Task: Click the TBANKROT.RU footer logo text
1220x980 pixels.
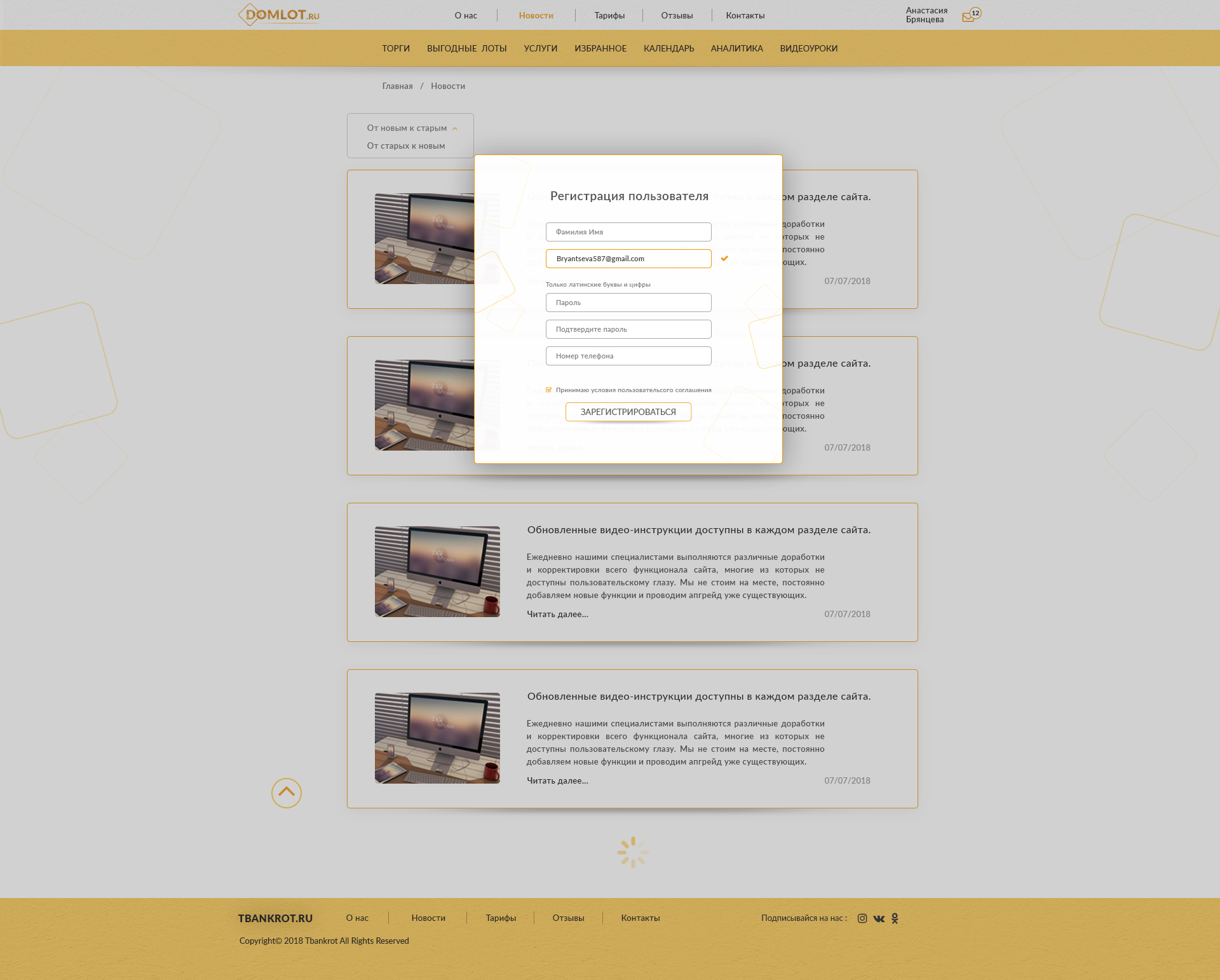Action: 275,918
